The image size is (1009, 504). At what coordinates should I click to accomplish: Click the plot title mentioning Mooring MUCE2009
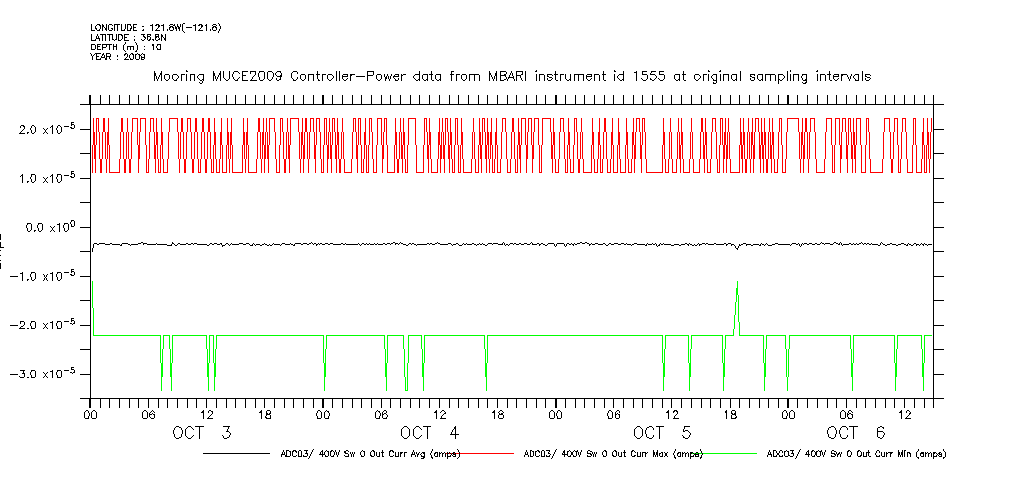pyautogui.click(x=511, y=76)
